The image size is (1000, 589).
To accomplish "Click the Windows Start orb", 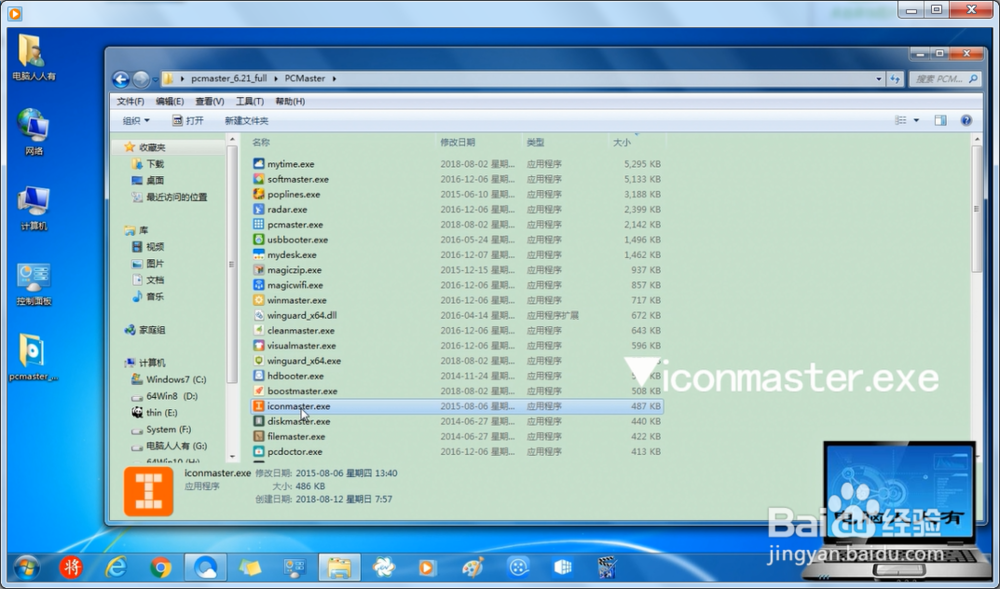I will pos(26,567).
